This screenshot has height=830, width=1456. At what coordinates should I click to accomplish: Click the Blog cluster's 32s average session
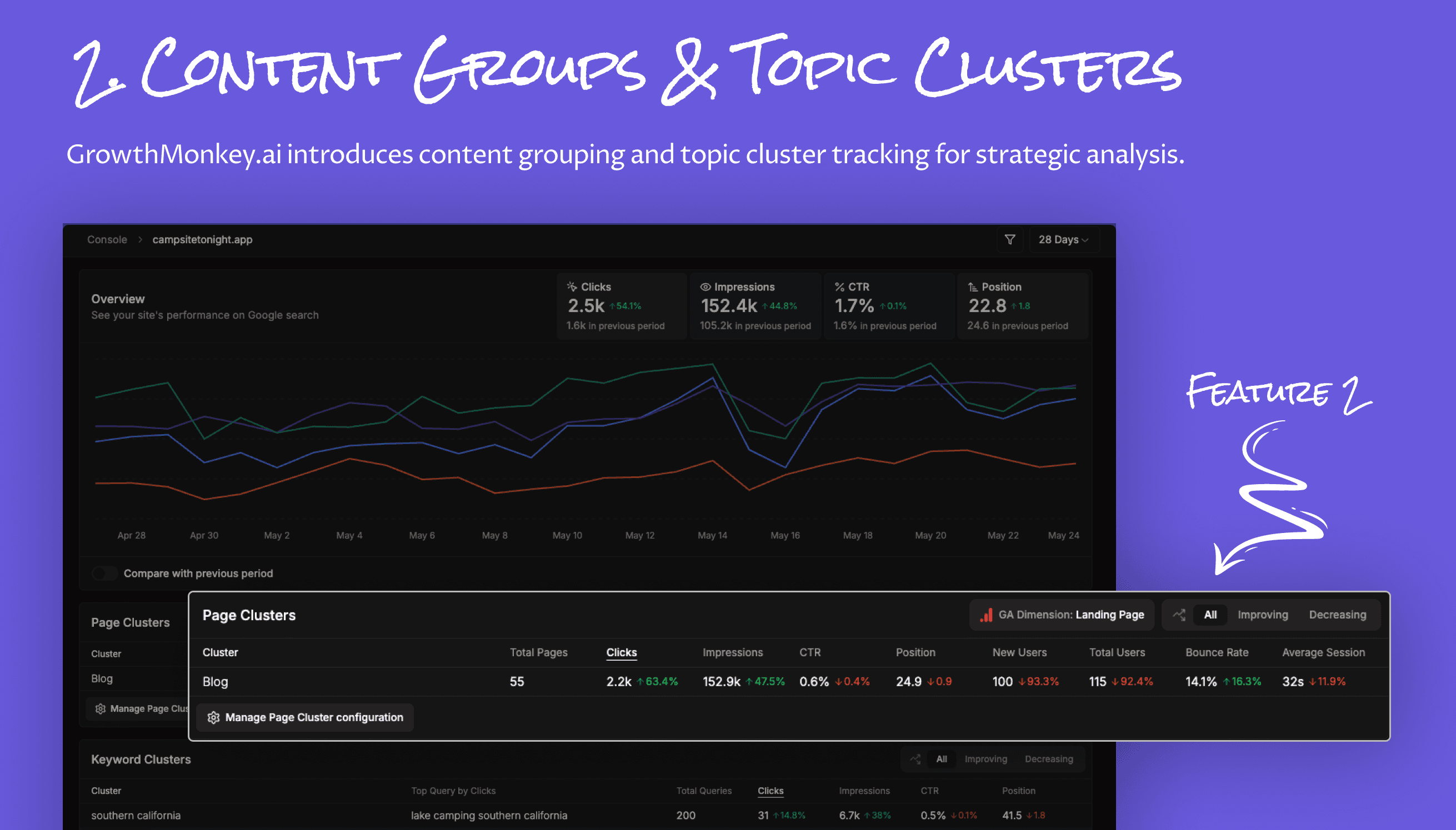1293,681
